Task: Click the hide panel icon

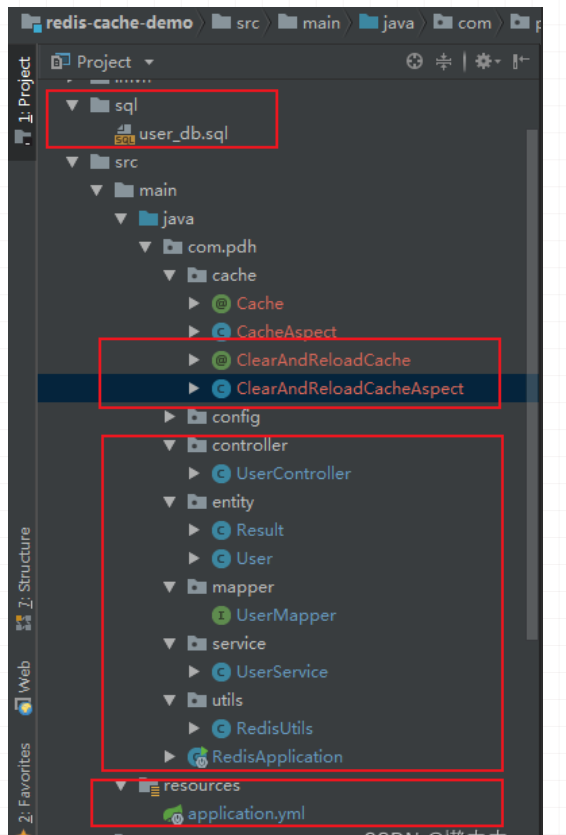Action: [x=521, y=62]
